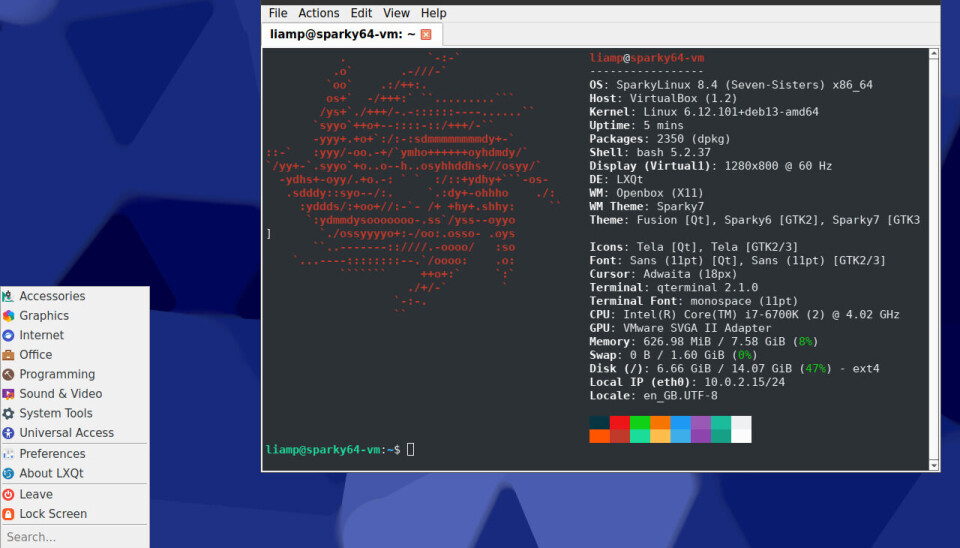Open the View menu in QTerminal
Viewport: 960px width, 548px height.
[396, 13]
